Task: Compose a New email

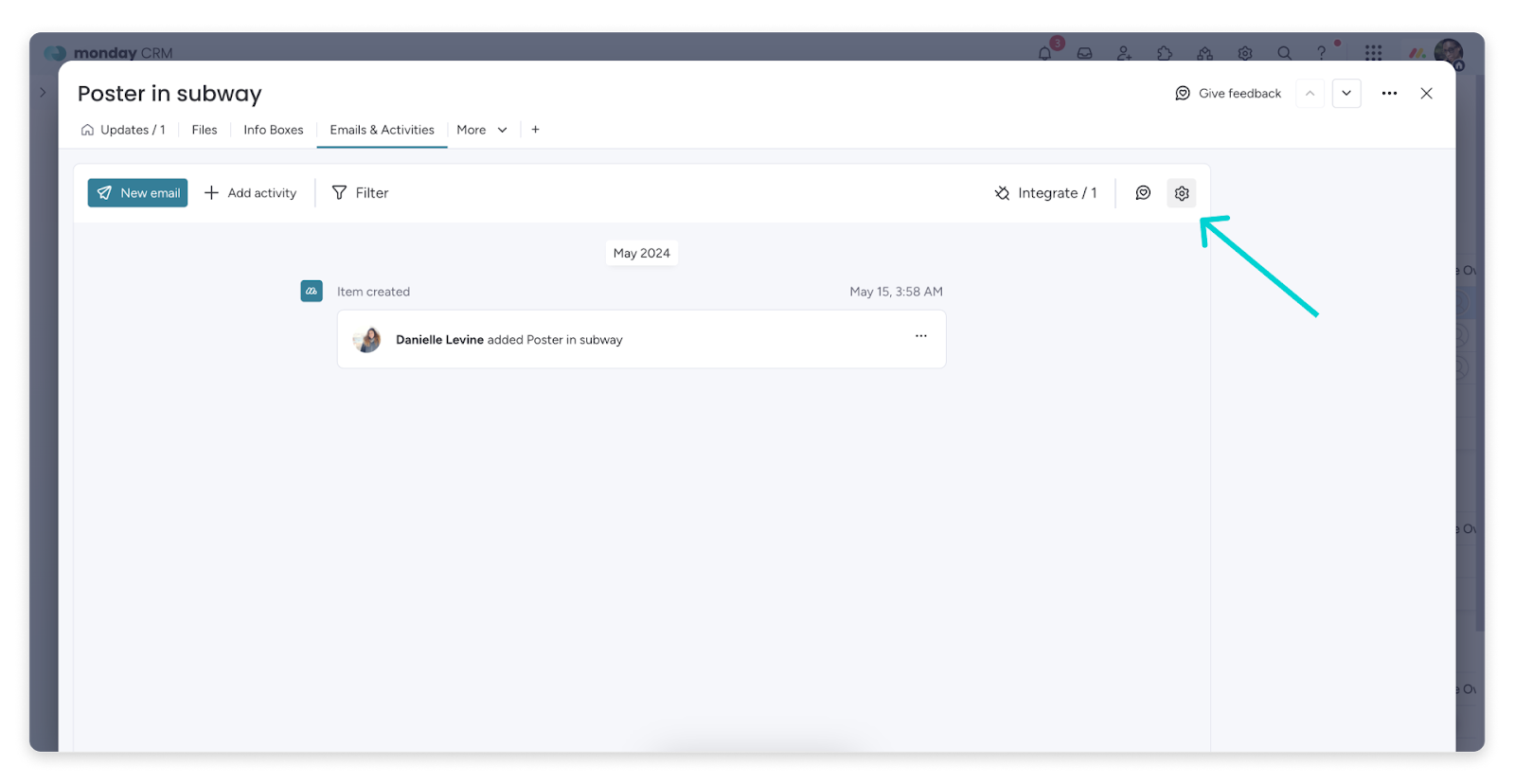Action: (137, 193)
